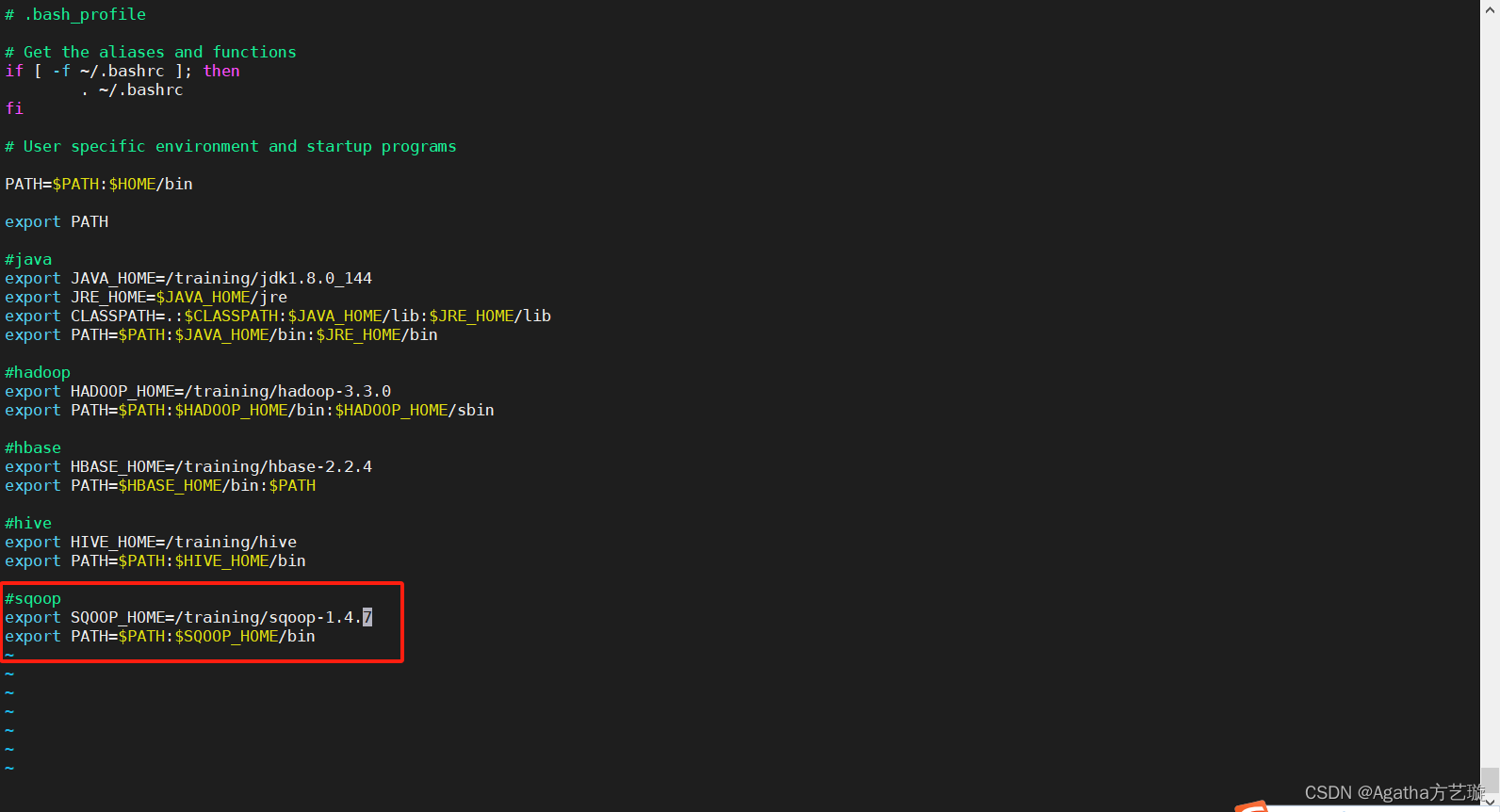Click the '# Get the aliases and functions' comment
The height and width of the screenshot is (812, 1500).
[x=151, y=52]
